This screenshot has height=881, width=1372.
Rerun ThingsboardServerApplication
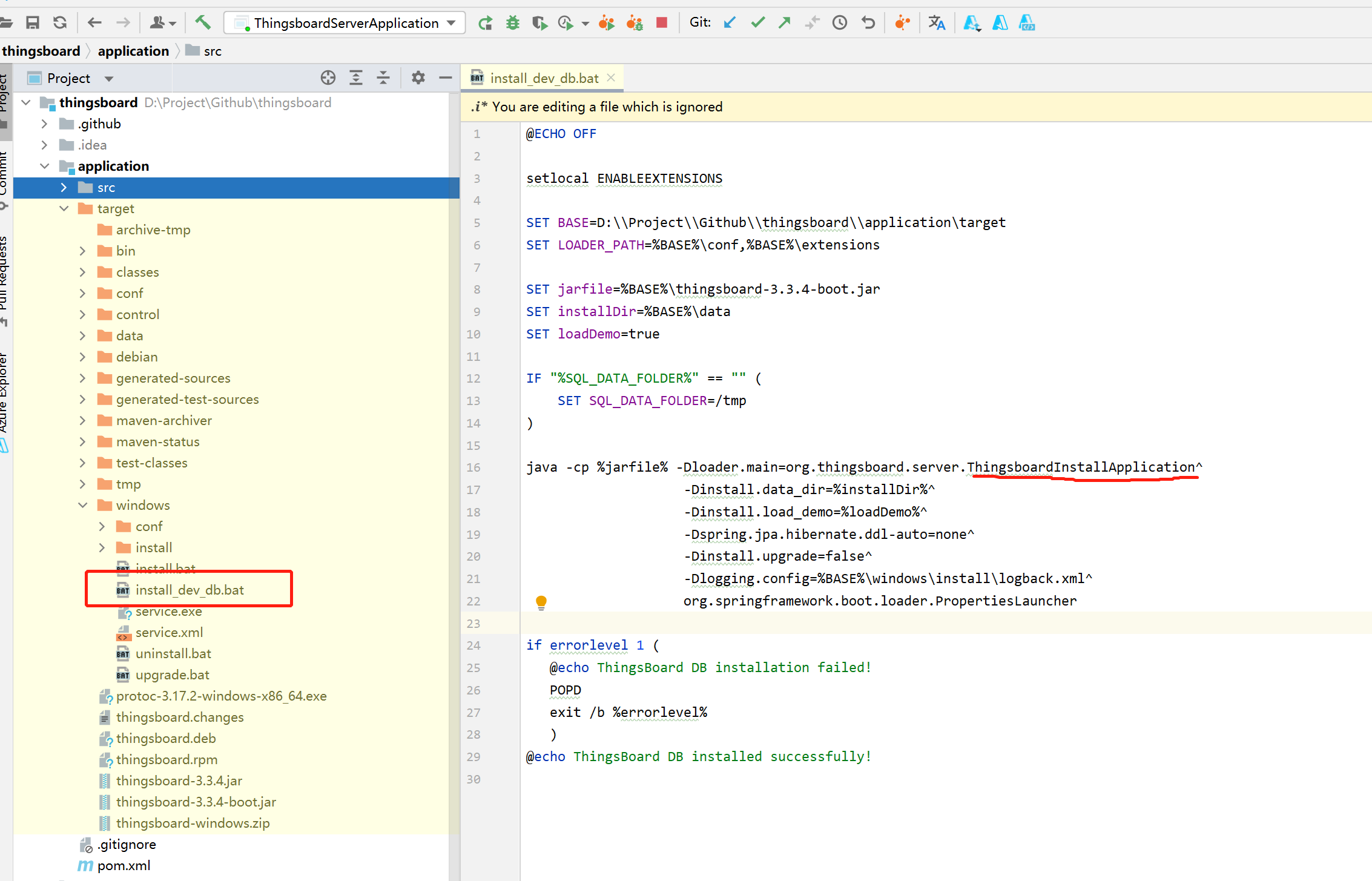pyautogui.click(x=485, y=23)
